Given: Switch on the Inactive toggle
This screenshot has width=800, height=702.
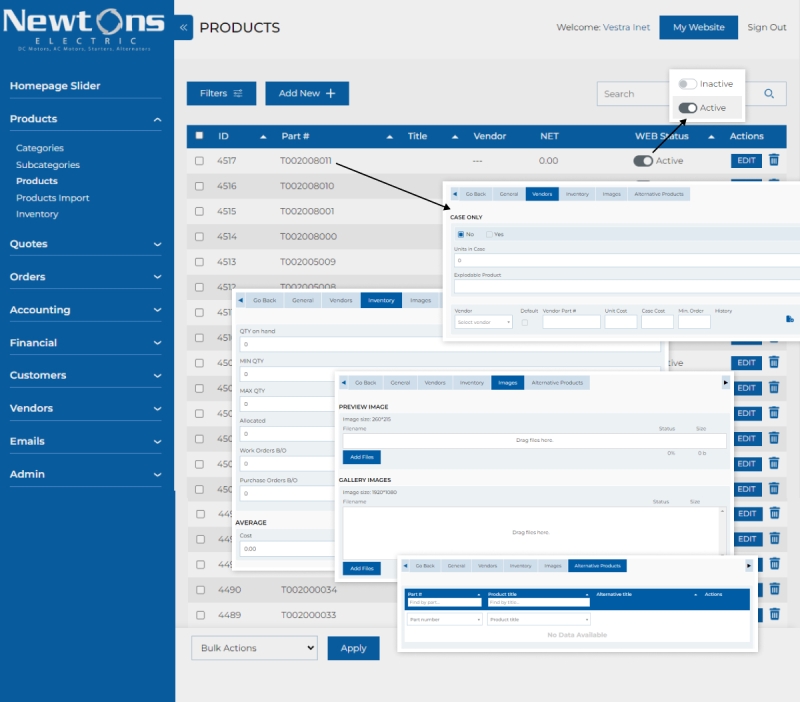Looking at the screenshot, I should click(687, 84).
